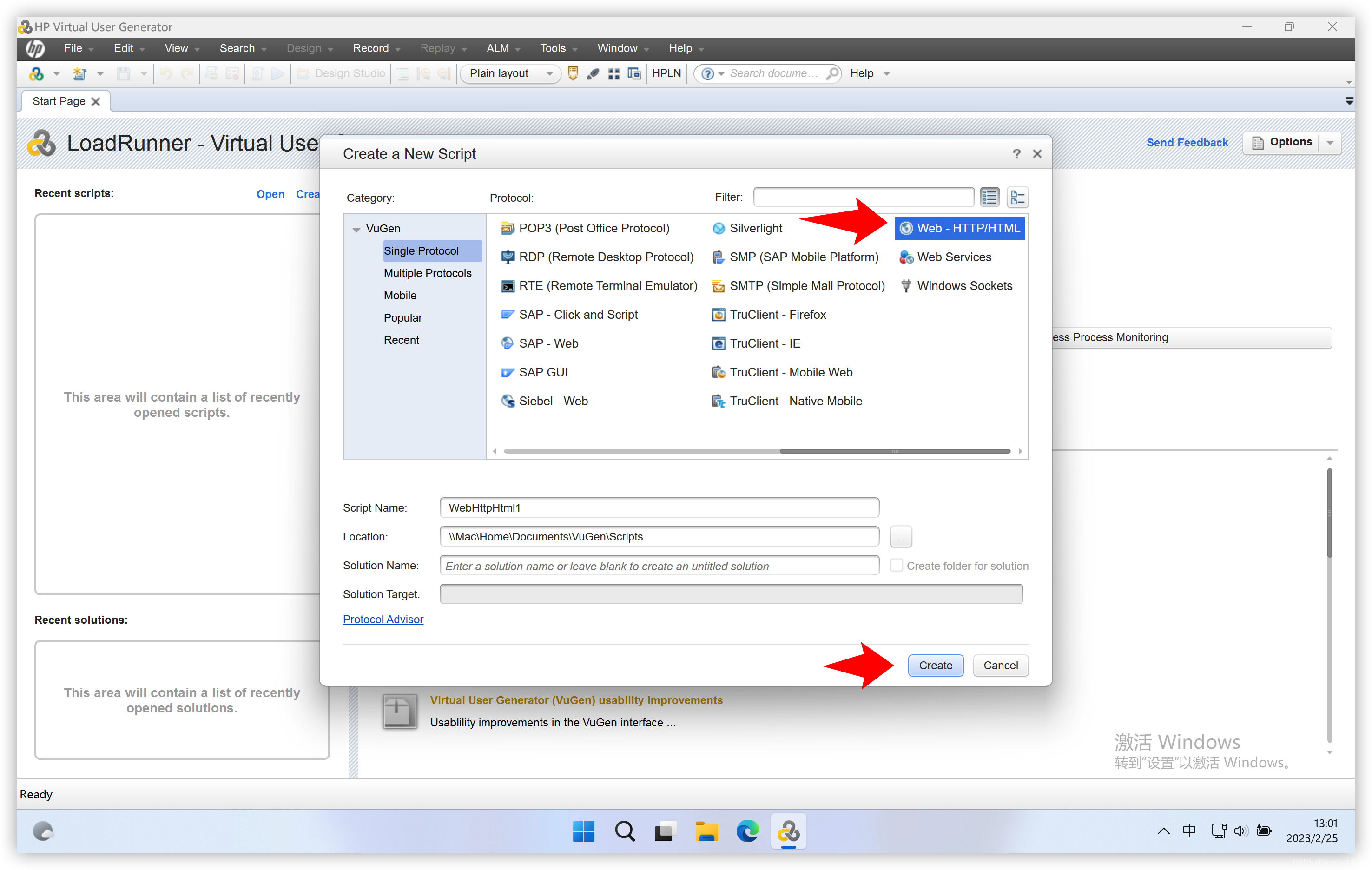1372x870 pixels.
Task: Open the Protocol Advisor link
Action: coord(383,620)
